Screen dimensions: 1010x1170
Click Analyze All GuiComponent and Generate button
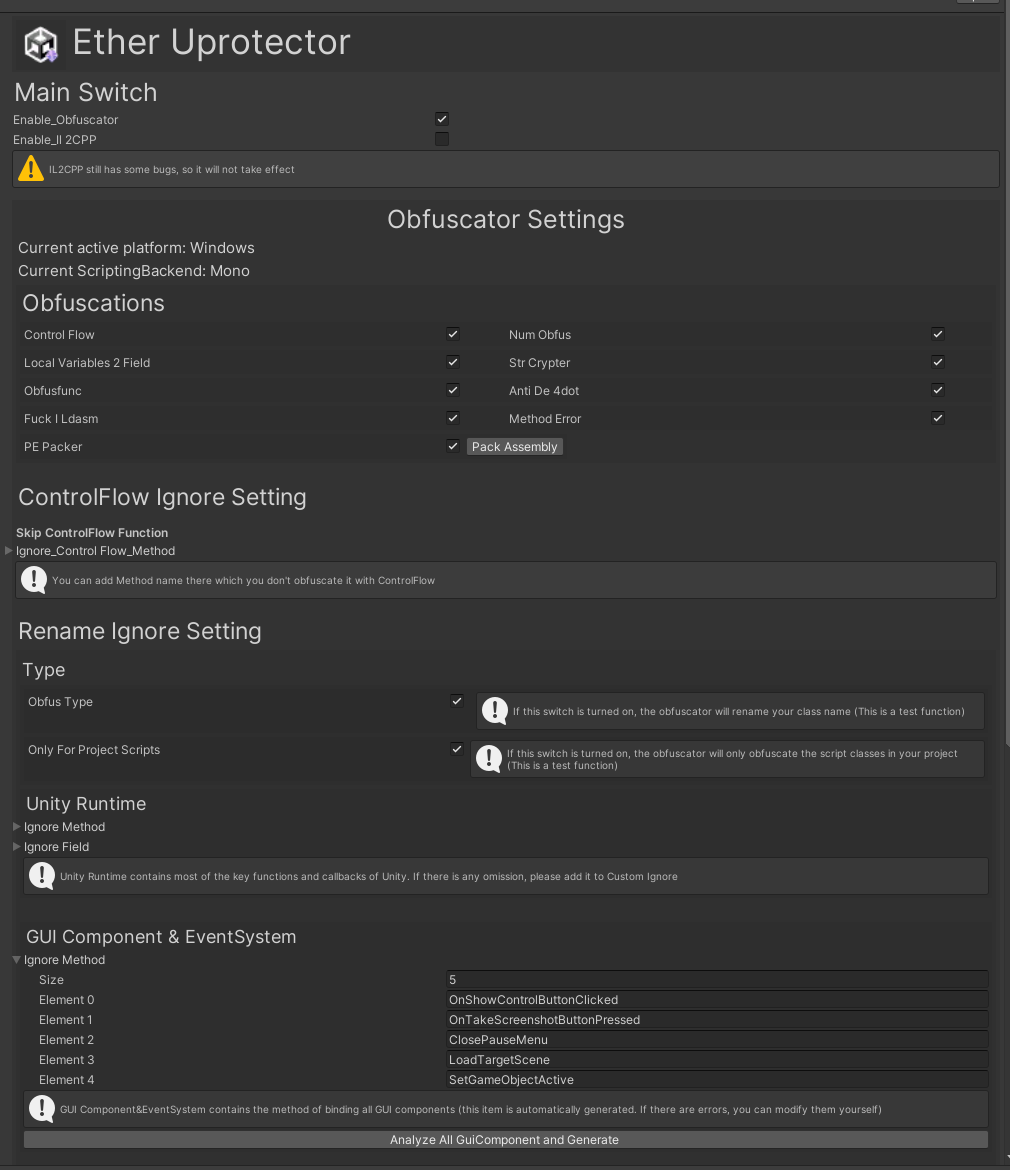tap(505, 1139)
